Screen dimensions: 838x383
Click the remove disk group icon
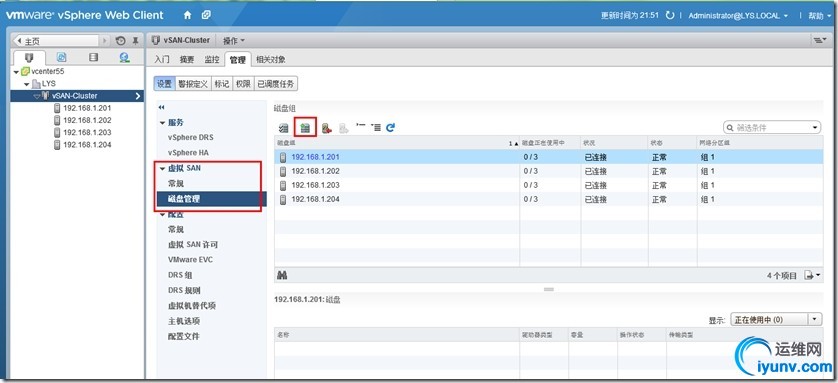tap(327, 128)
